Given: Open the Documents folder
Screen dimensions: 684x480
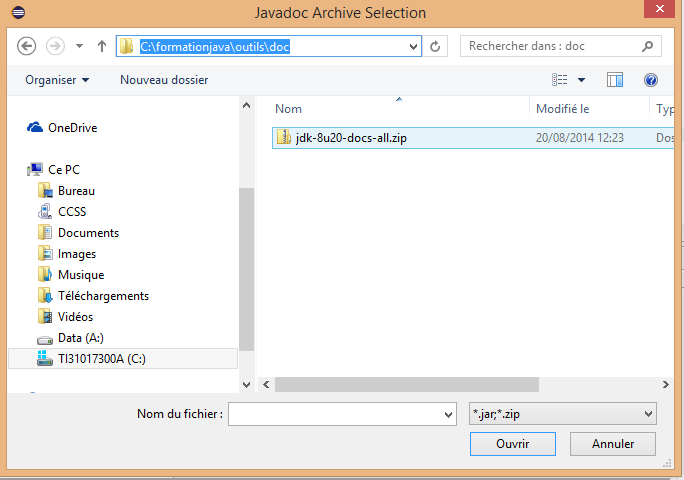Looking at the screenshot, I should [x=89, y=233].
